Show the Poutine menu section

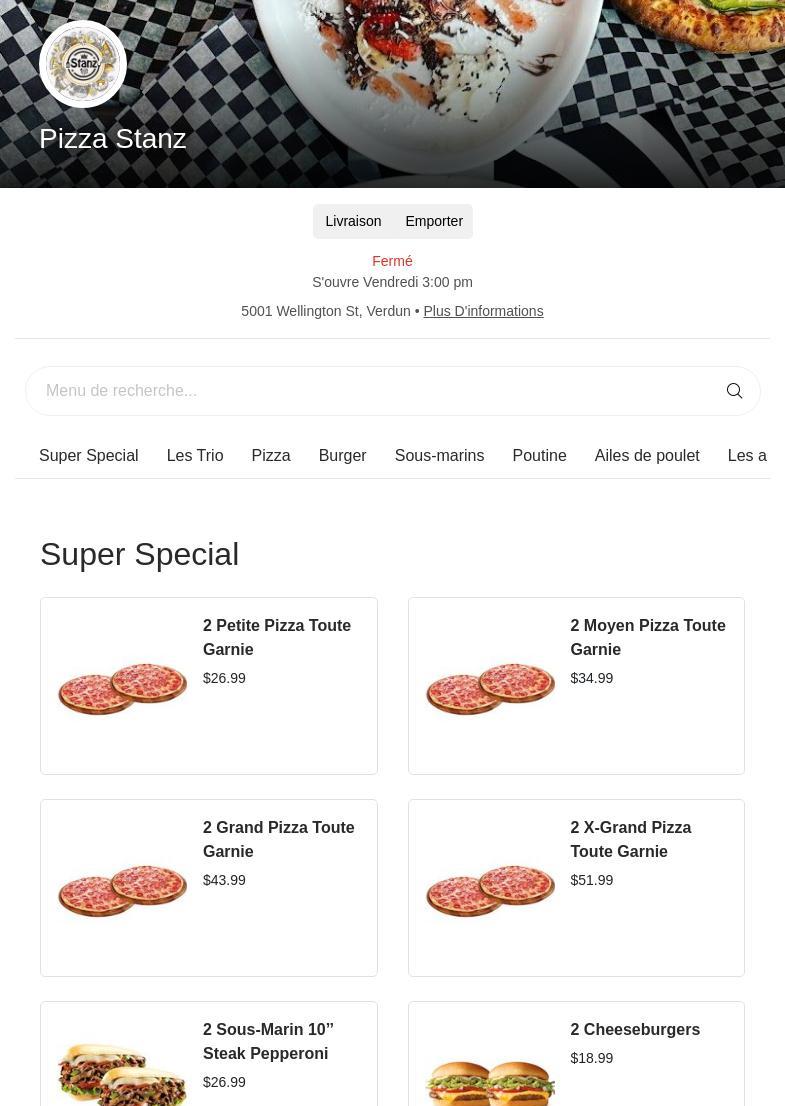coord(539,455)
